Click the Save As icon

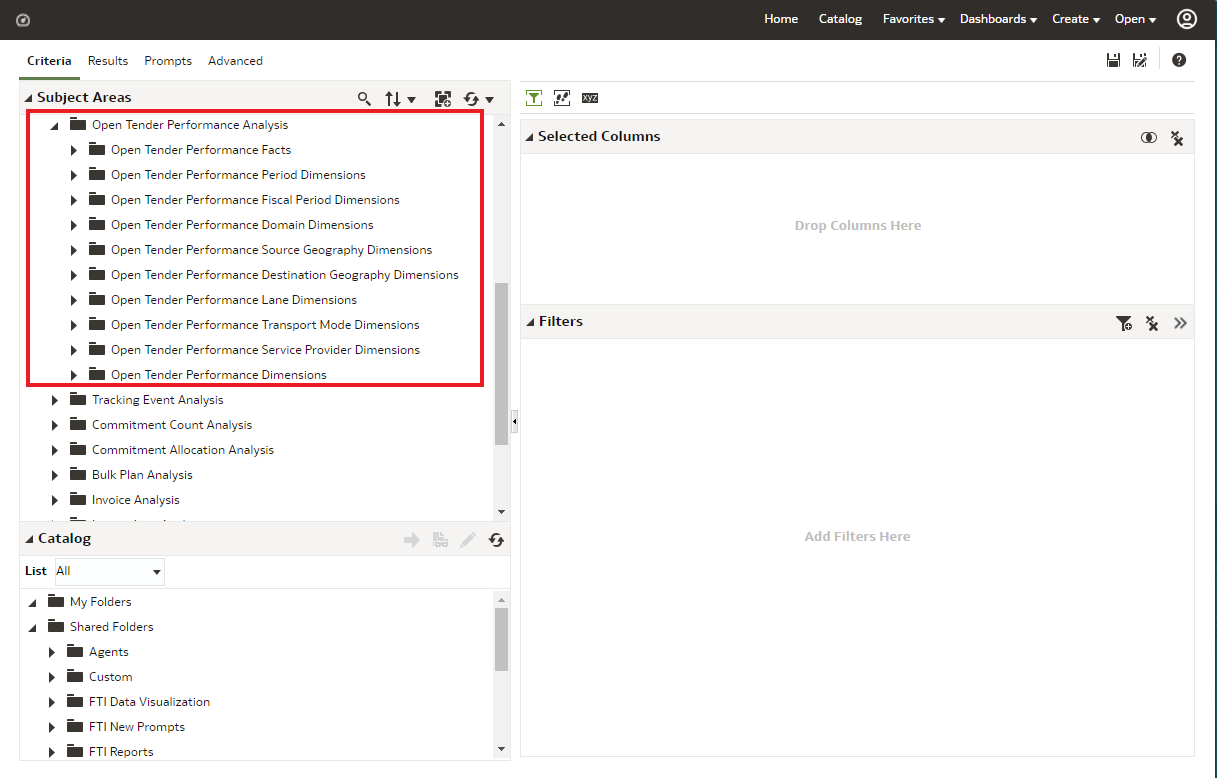tap(1139, 60)
